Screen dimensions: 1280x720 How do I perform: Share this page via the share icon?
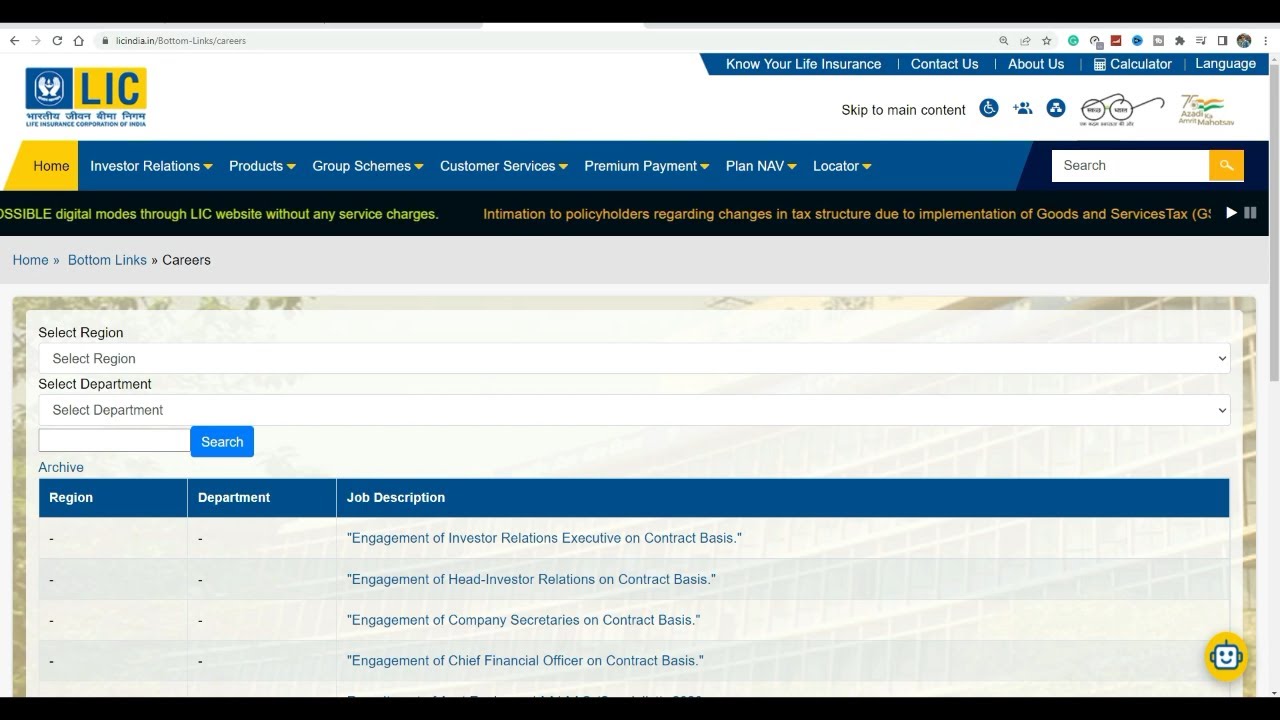[x=1025, y=41]
